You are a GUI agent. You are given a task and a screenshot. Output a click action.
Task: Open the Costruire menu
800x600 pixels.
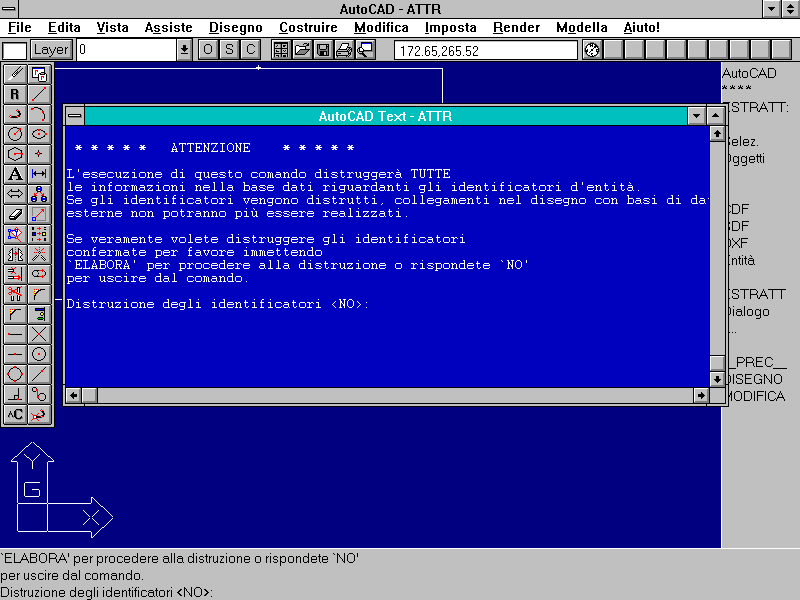tap(308, 28)
